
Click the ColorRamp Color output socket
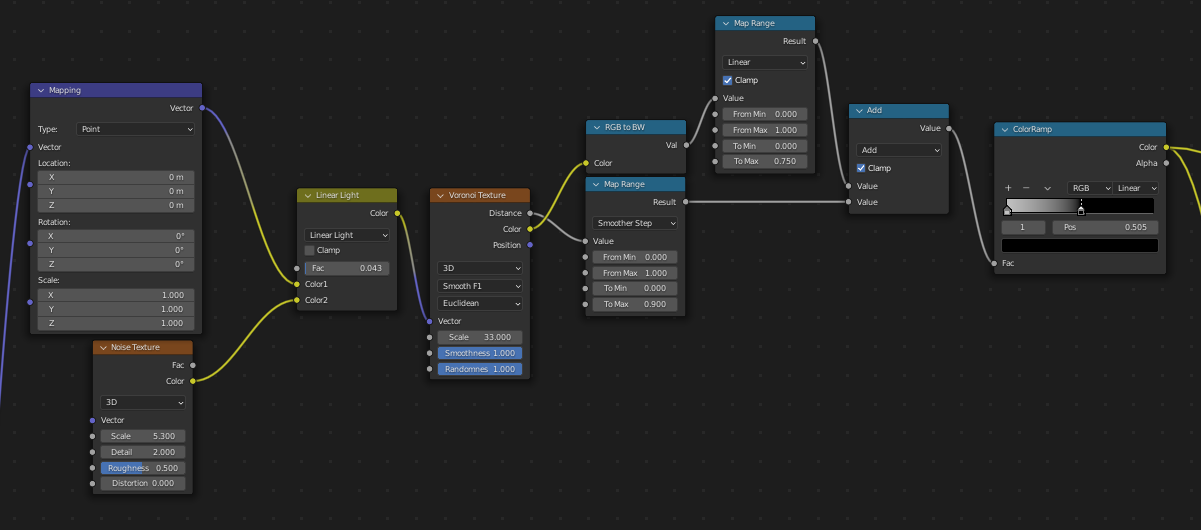point(1166,147)
